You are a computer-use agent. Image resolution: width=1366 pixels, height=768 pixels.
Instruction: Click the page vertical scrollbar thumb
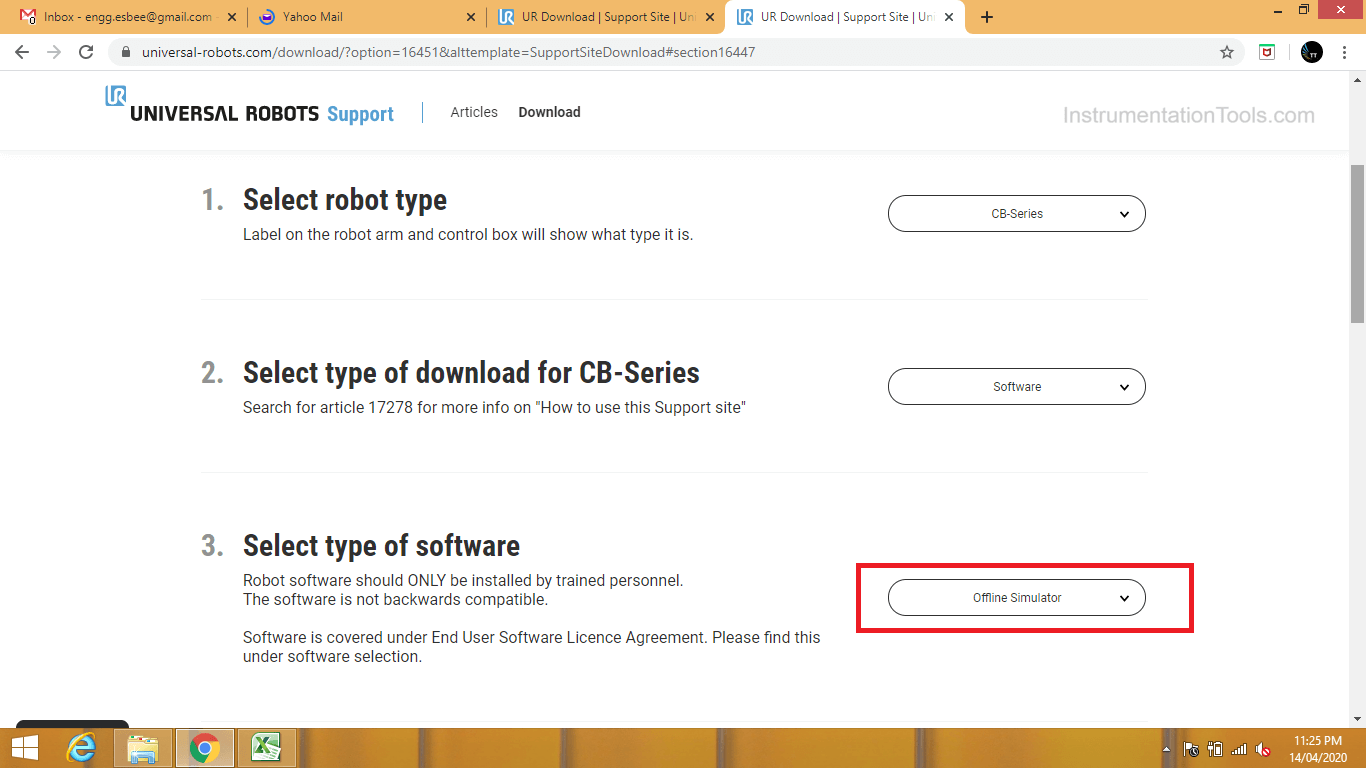pyautogui.click(x=1357, y=244)
